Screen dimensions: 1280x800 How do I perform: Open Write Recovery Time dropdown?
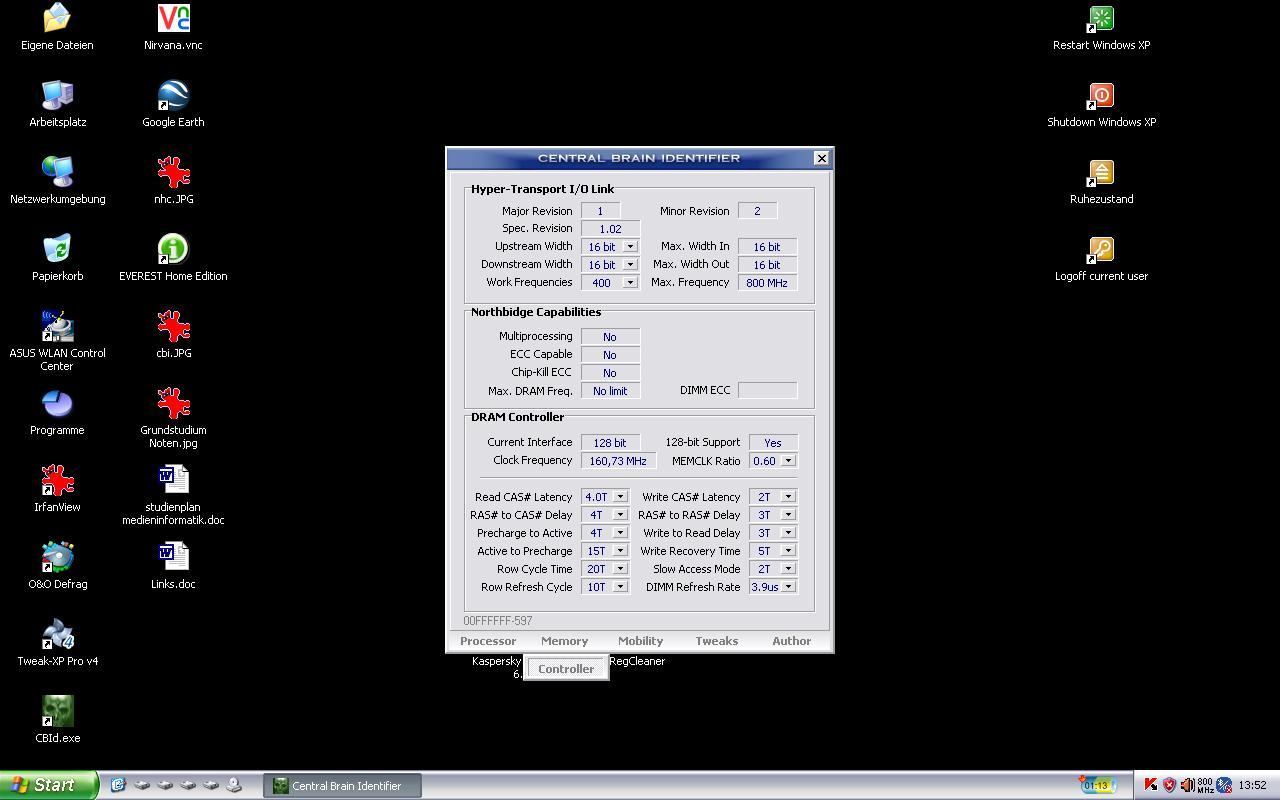[788, 550]
